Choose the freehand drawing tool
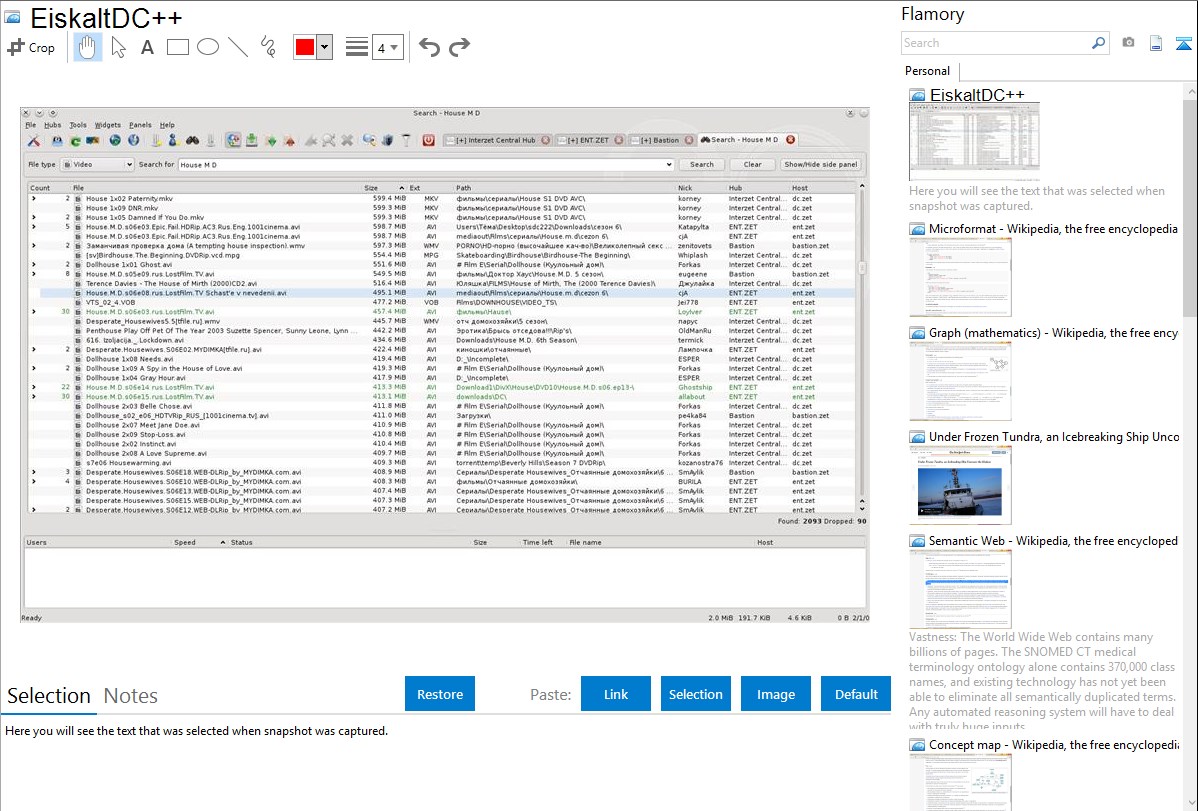Viewport: 1198px width, 811px height. click(x=268, y=47)
